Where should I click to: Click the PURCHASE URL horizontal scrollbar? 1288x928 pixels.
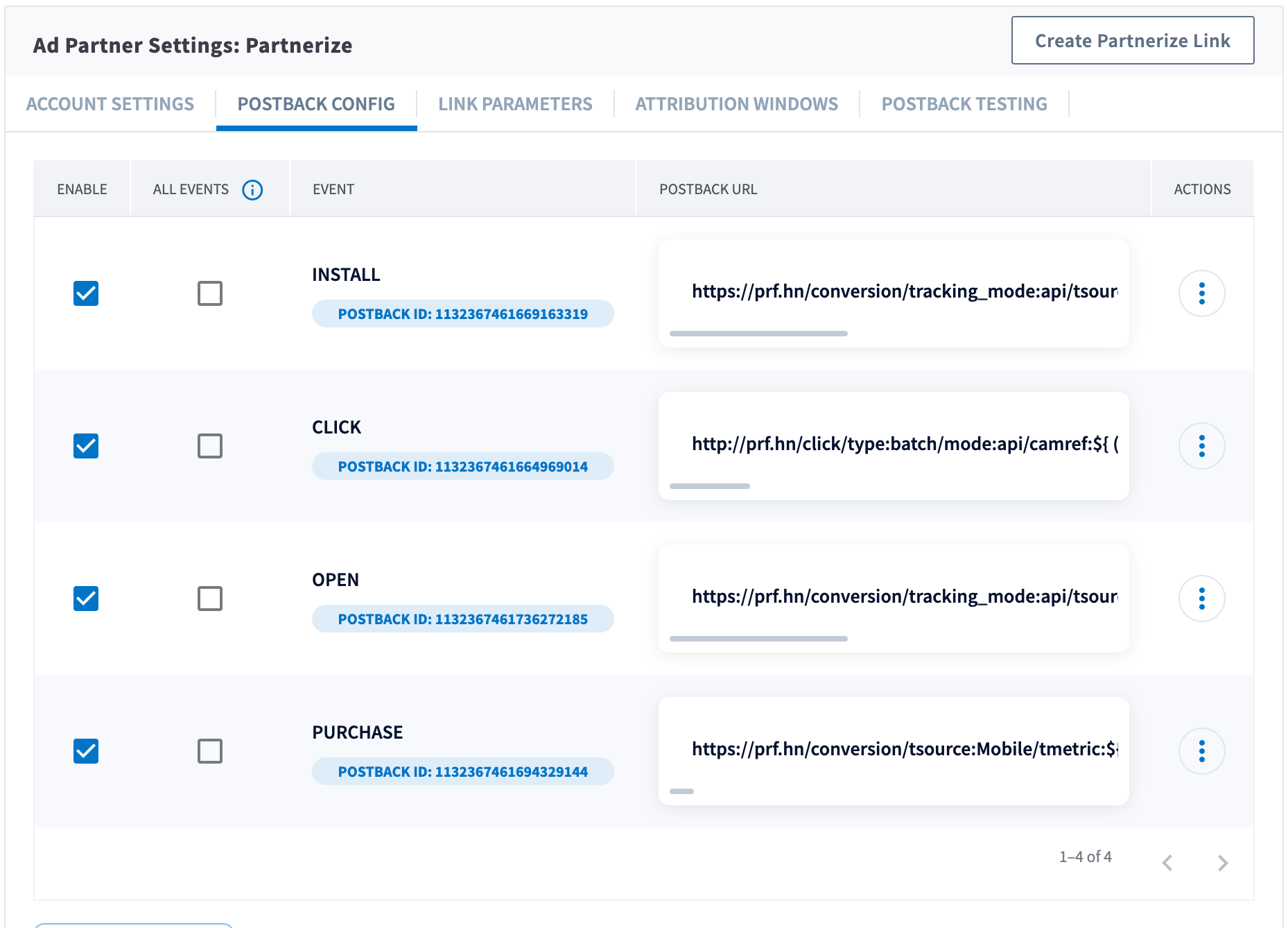tap(681, 791)
